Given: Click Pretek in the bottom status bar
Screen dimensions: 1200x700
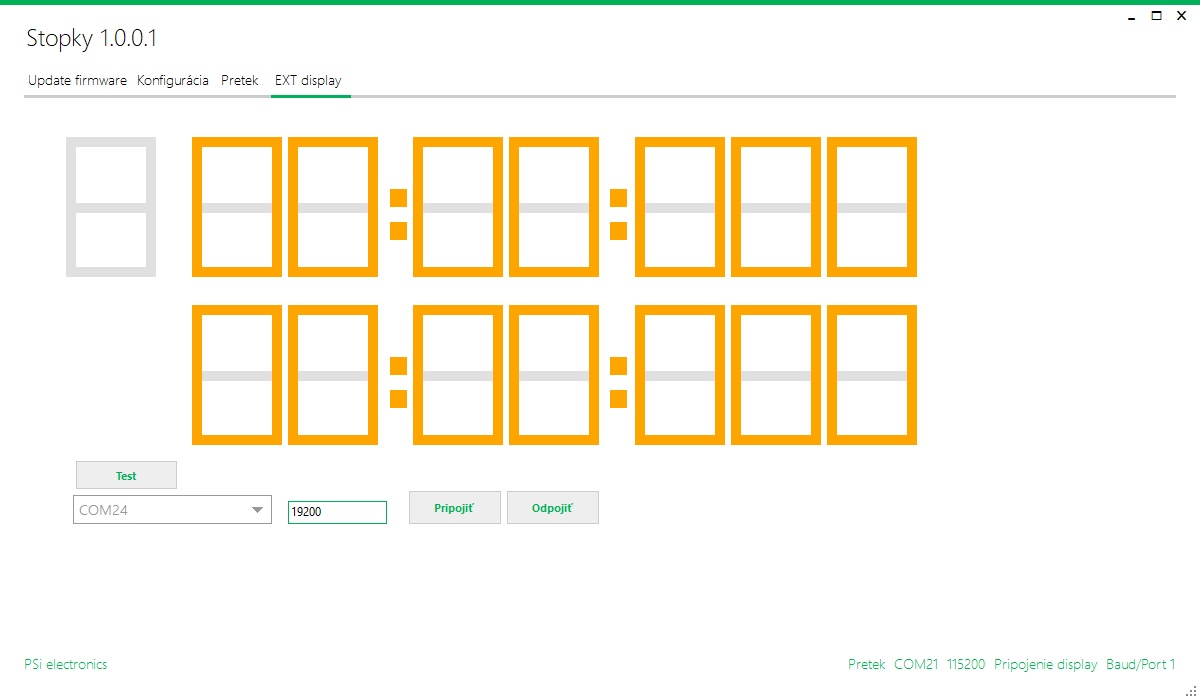Looking at the screenshot, I should (866, 664).
